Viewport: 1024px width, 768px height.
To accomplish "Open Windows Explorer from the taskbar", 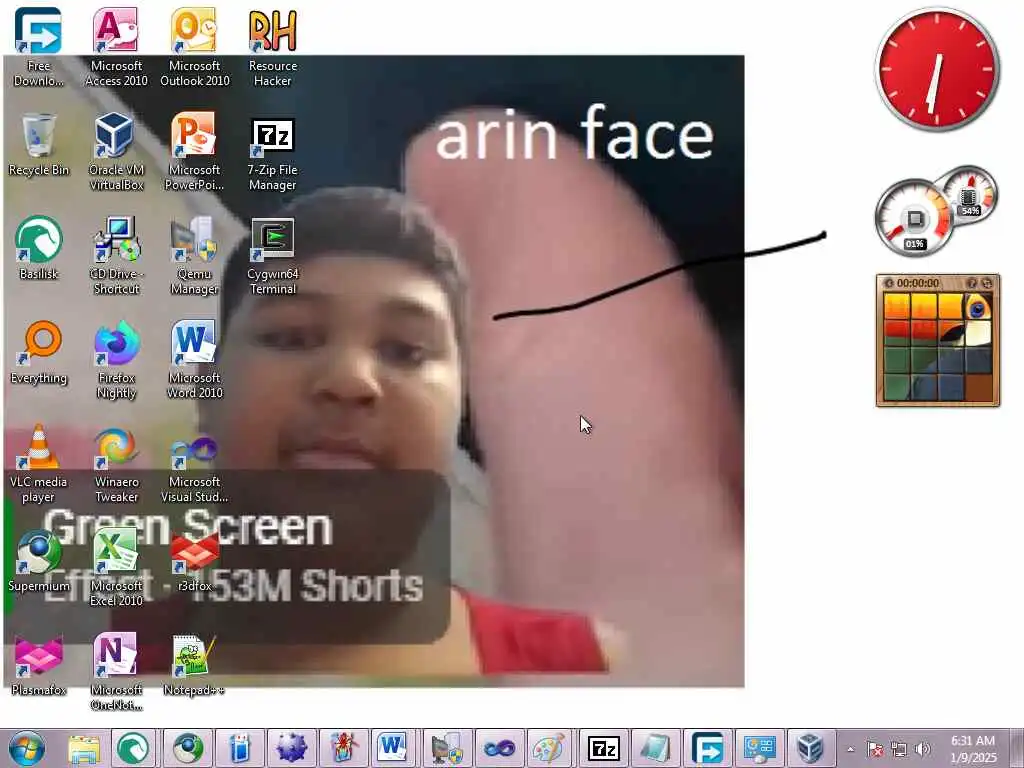I will pyautogui.click(x=84, y=748).
